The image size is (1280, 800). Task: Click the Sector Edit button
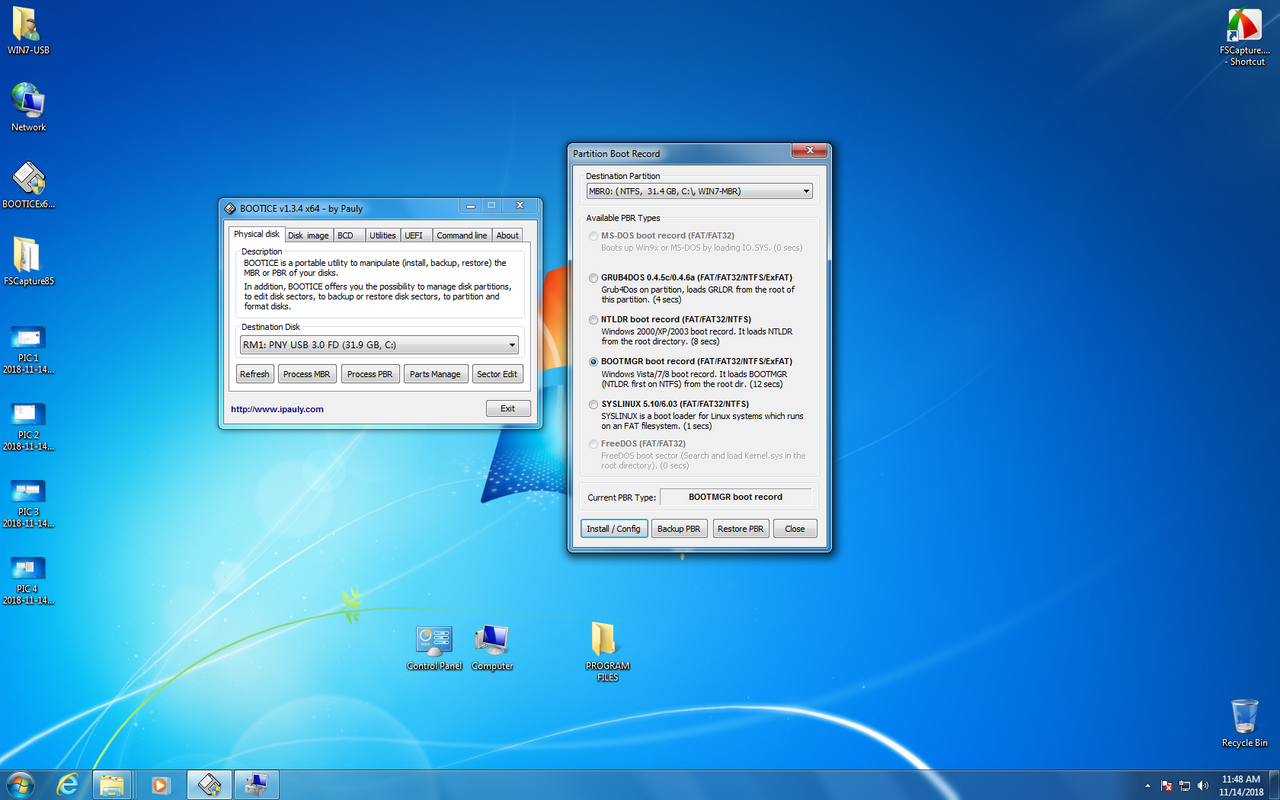[497, 374]
